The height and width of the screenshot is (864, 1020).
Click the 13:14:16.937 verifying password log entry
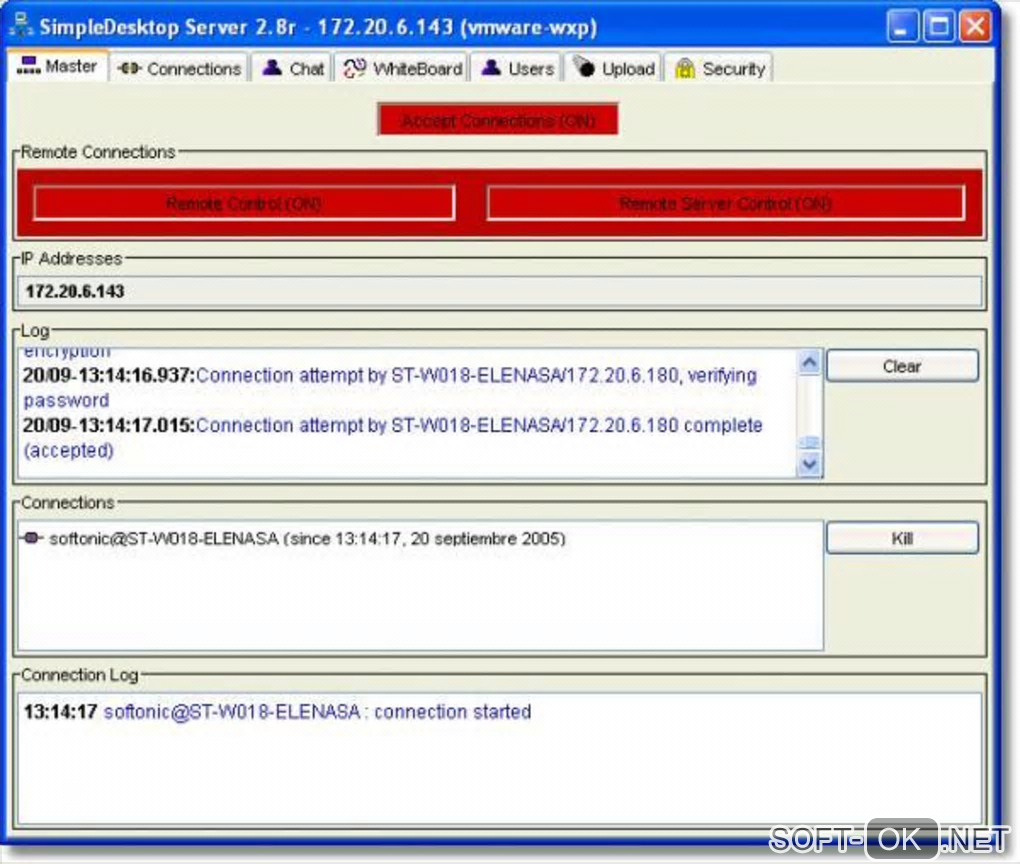(x=390, y=388)
